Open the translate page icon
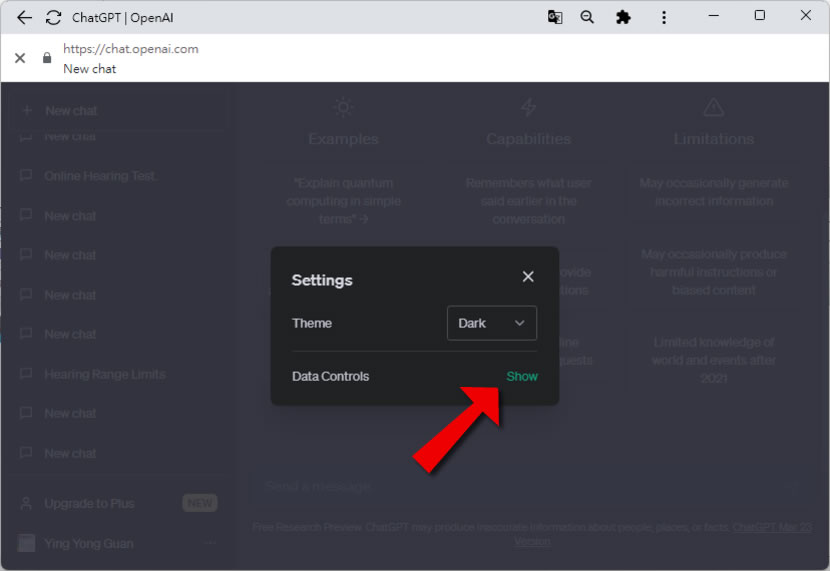Screen dimensions: 830x571 [554, 17]
